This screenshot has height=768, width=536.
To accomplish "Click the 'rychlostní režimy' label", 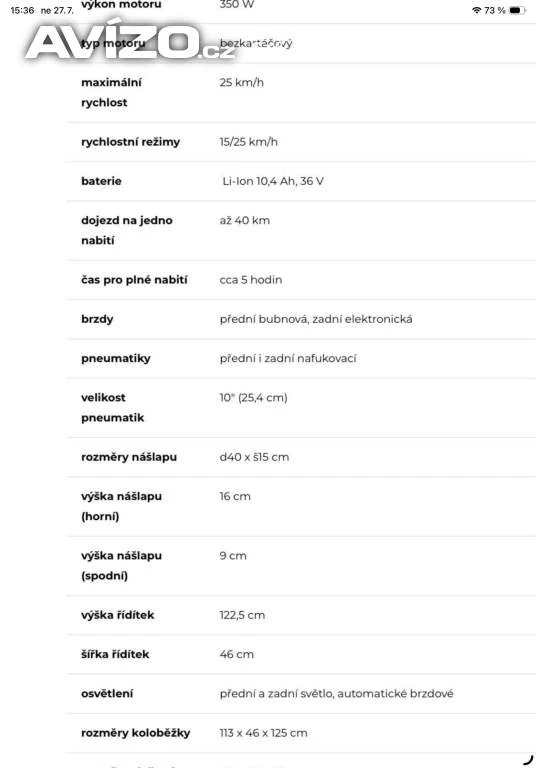I will [x=130, y=142].
